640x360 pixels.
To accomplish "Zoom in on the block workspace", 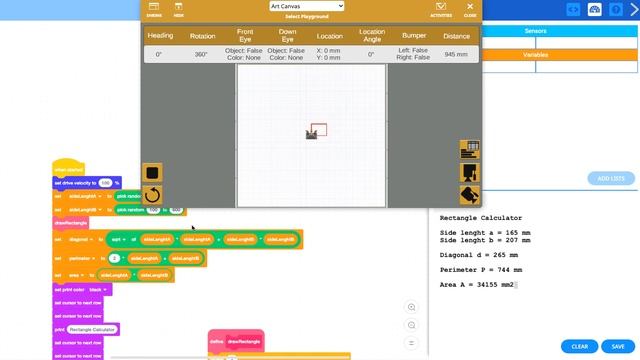I will [411, 307].
